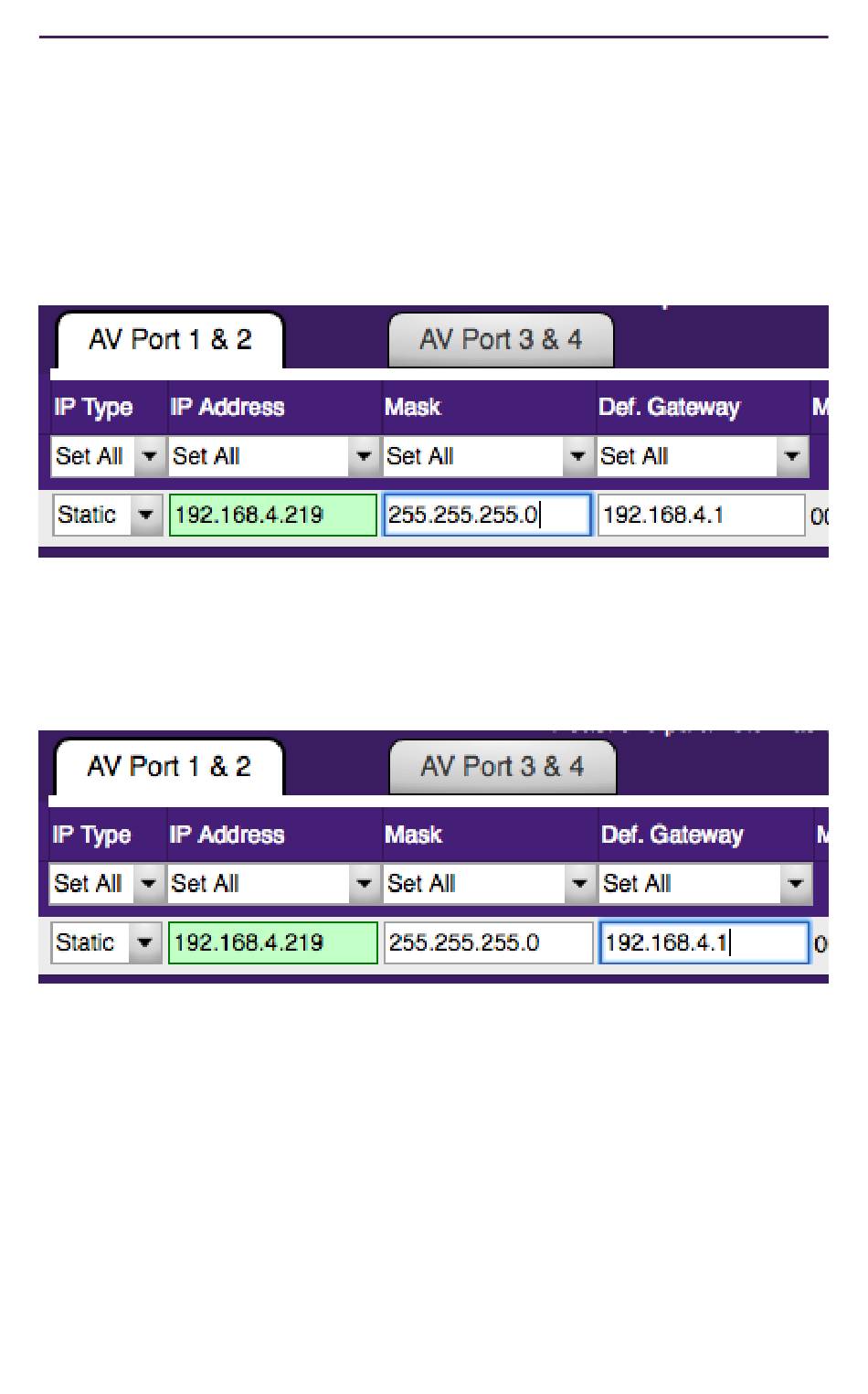Expand IP Type Set All dropdown in lower panel

tap(106, 883)
